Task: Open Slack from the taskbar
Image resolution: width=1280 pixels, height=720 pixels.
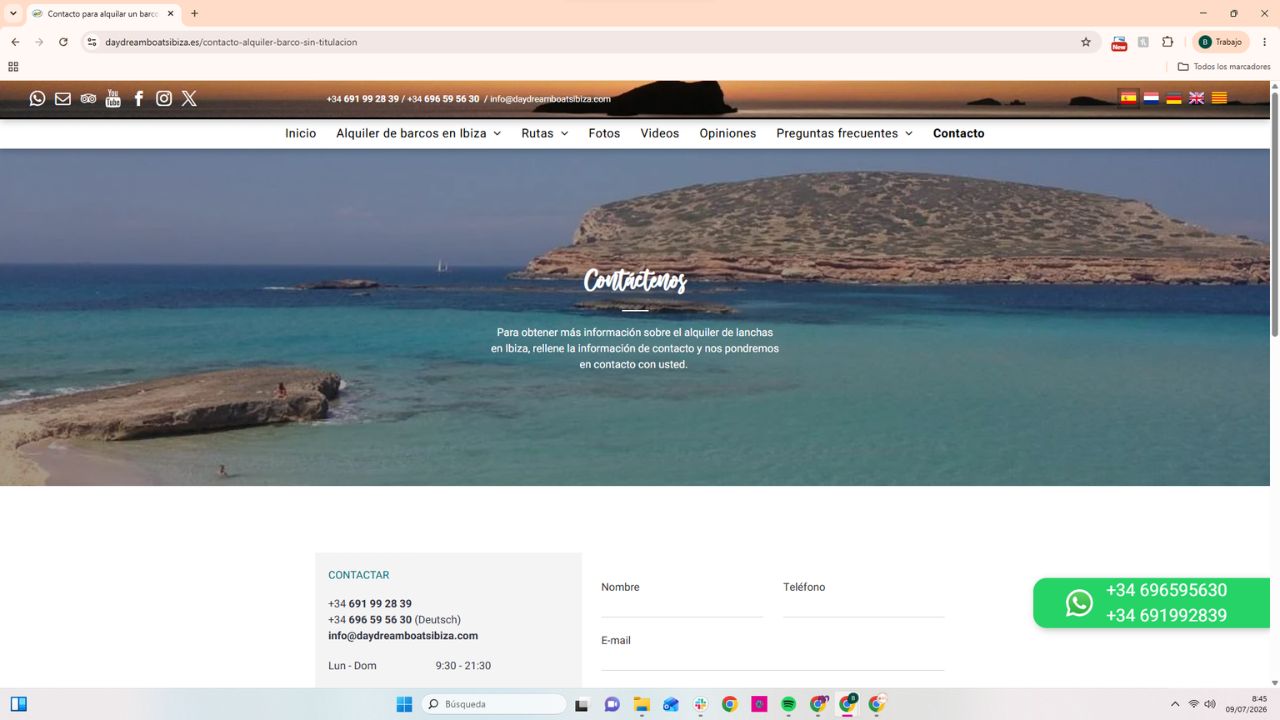Action: 700,704
